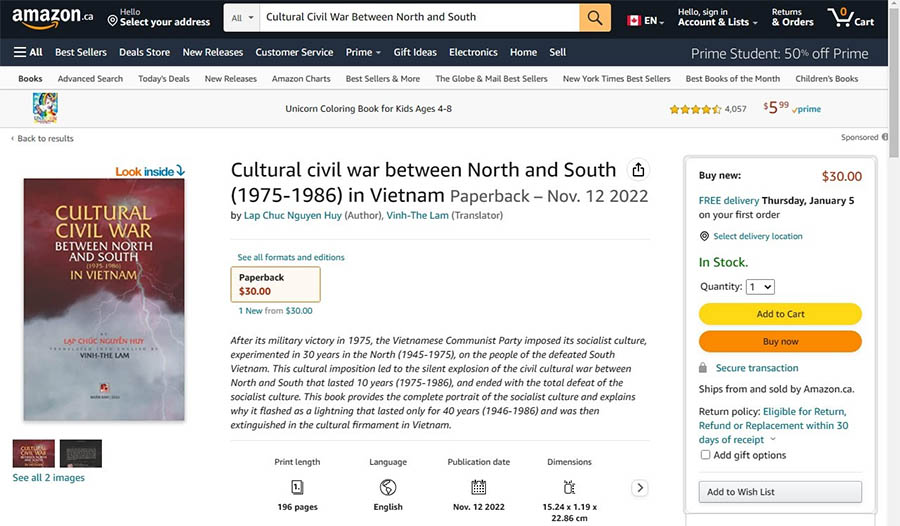This screenshot has height=526, width=900.
Task: Click the share icon beside book title
Action: click(x=637, y=170)
